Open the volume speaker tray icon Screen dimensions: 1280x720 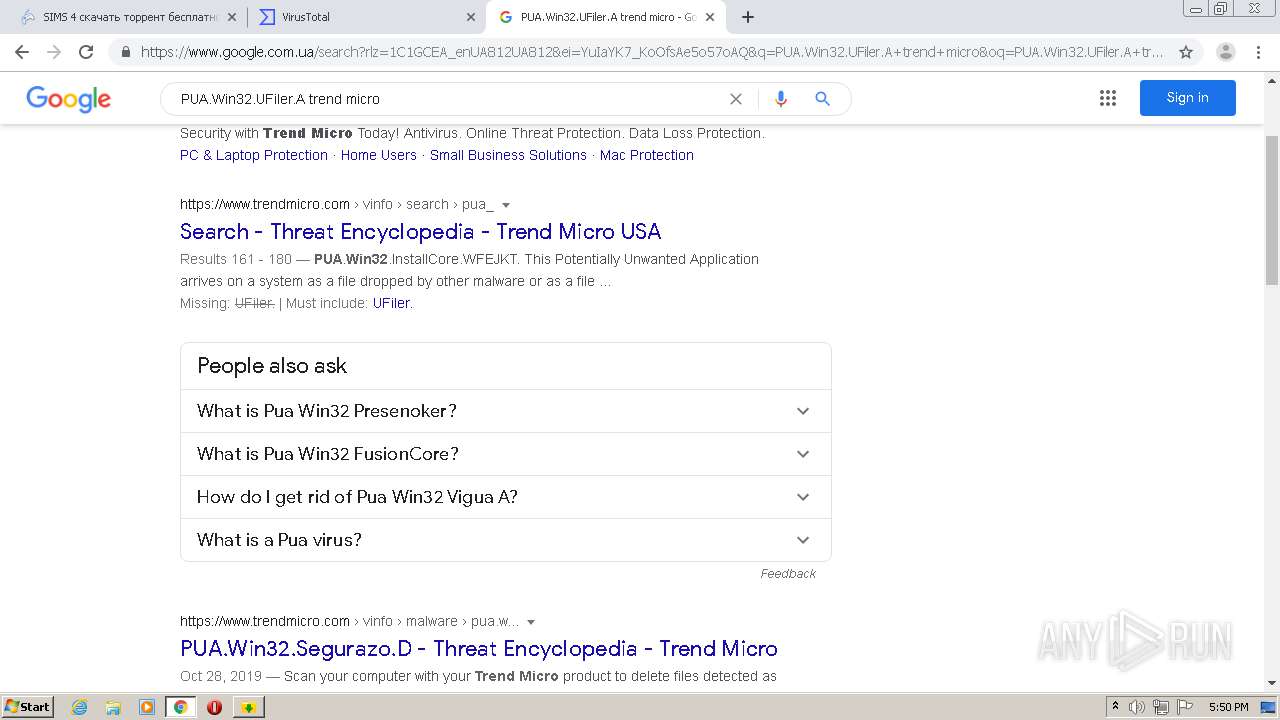[x=1137, y=707]
